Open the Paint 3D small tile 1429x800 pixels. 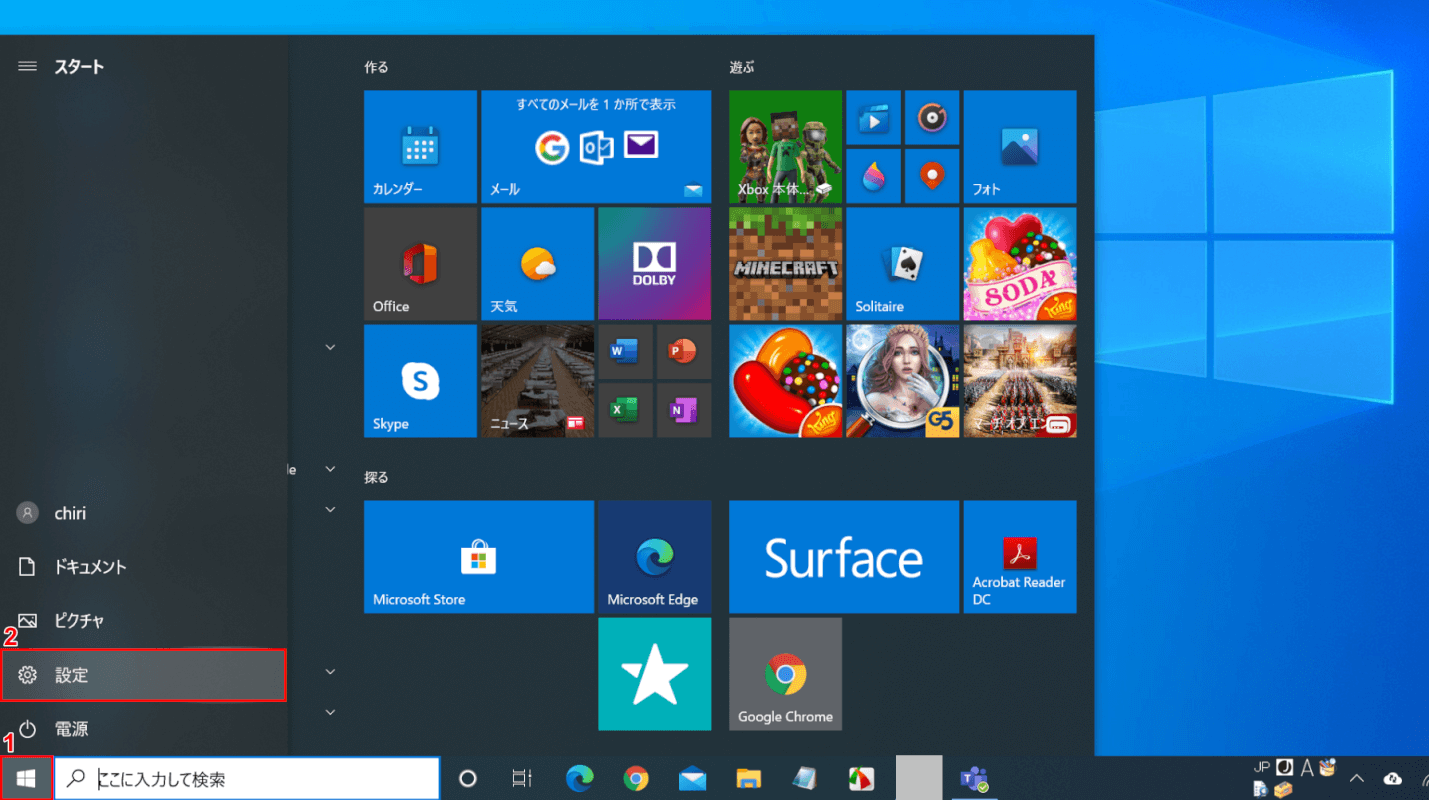(x=873, y=176)
